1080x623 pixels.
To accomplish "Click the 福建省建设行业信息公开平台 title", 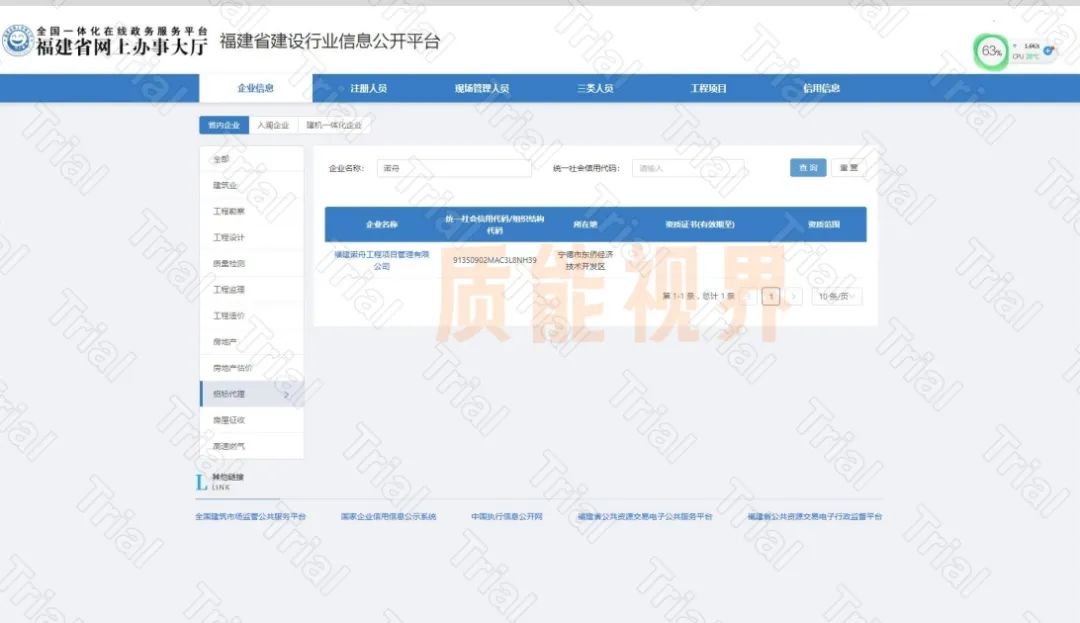I will pos(330,41).
